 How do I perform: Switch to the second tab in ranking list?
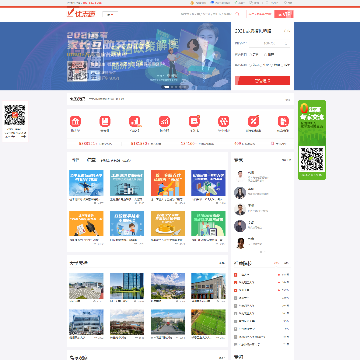(x=285, y=263)
